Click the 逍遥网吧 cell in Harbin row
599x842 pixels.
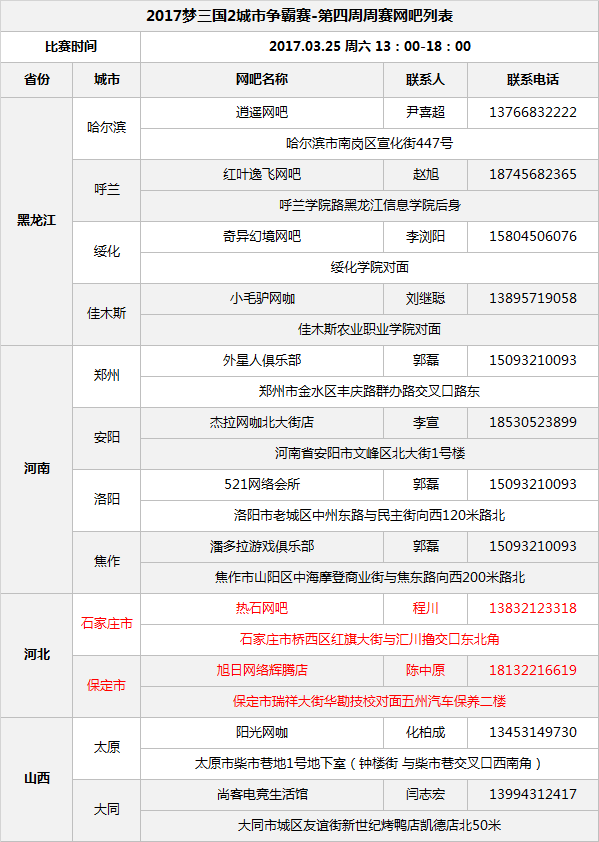coord(262,112)
